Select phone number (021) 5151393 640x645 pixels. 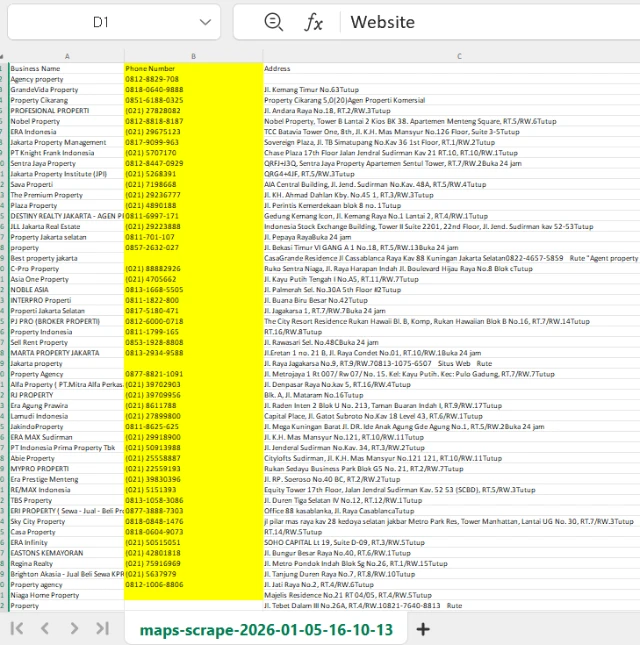[x=193, y=490]
